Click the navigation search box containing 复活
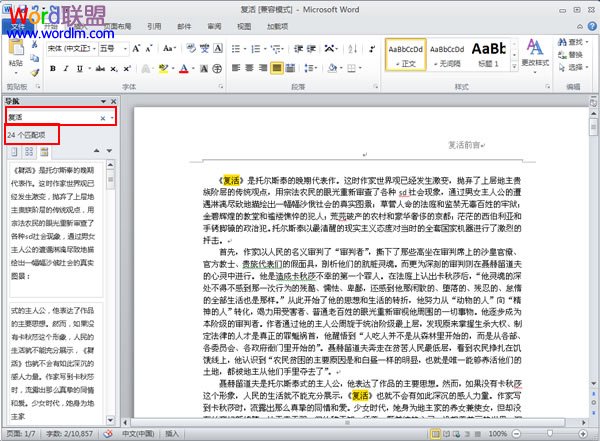The image size is (600, 441). [x=50, y=118]
